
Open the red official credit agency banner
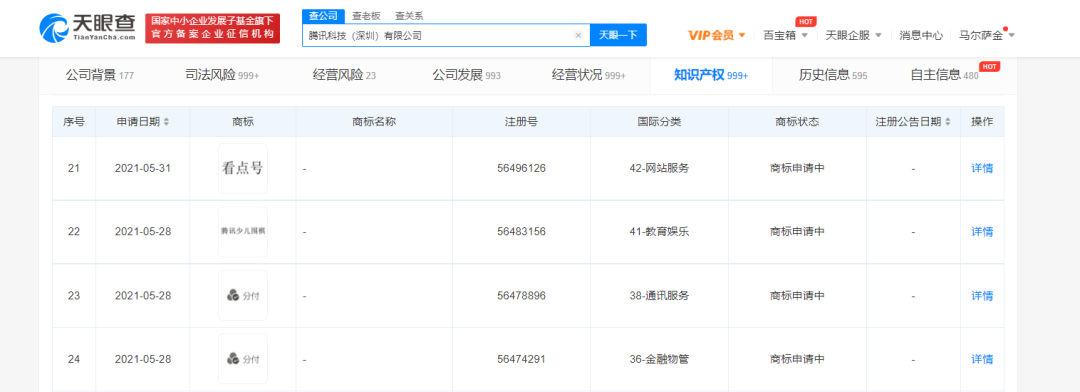click(212, 28)
